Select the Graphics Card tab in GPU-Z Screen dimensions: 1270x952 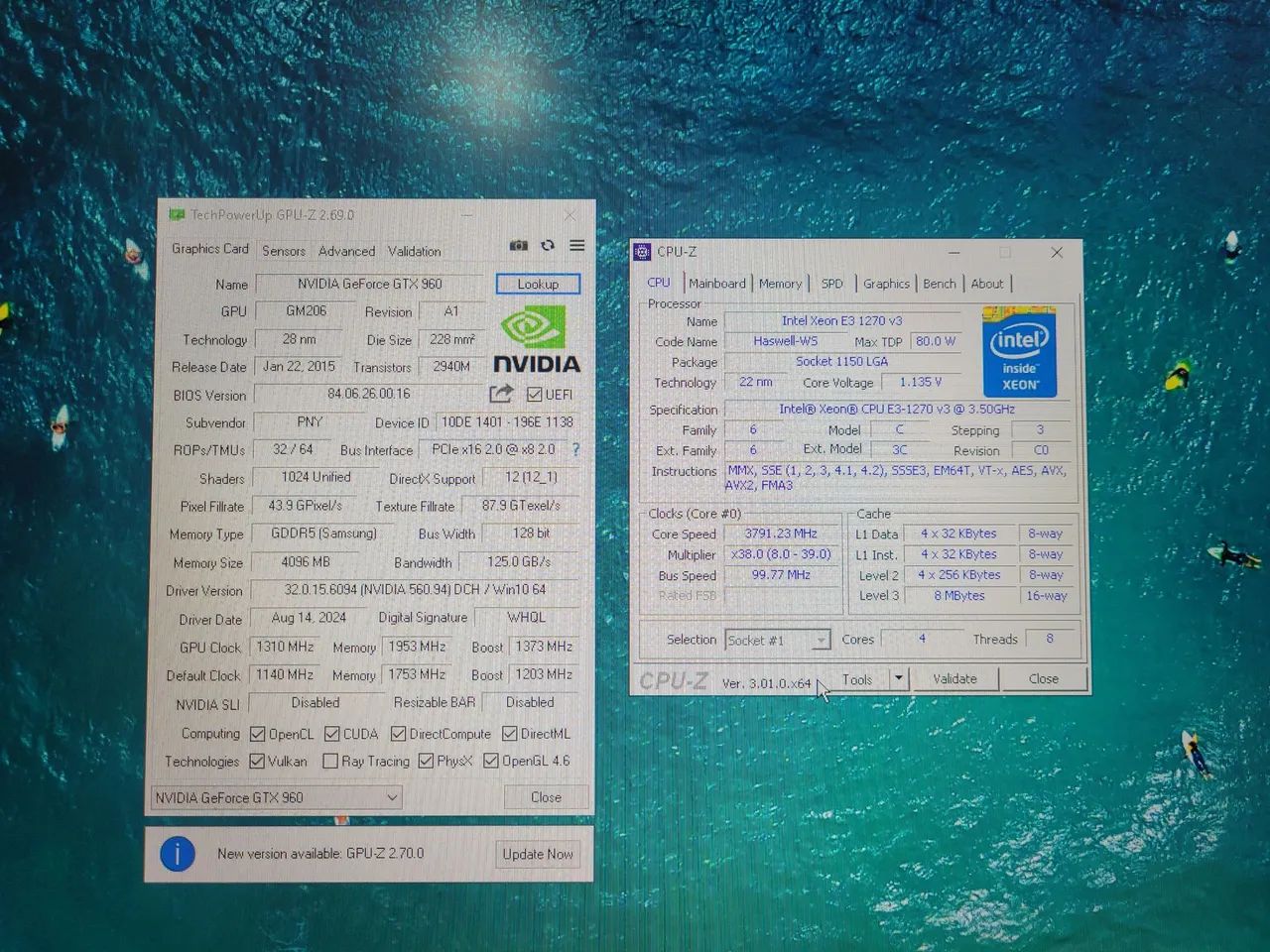pos(209,249)
